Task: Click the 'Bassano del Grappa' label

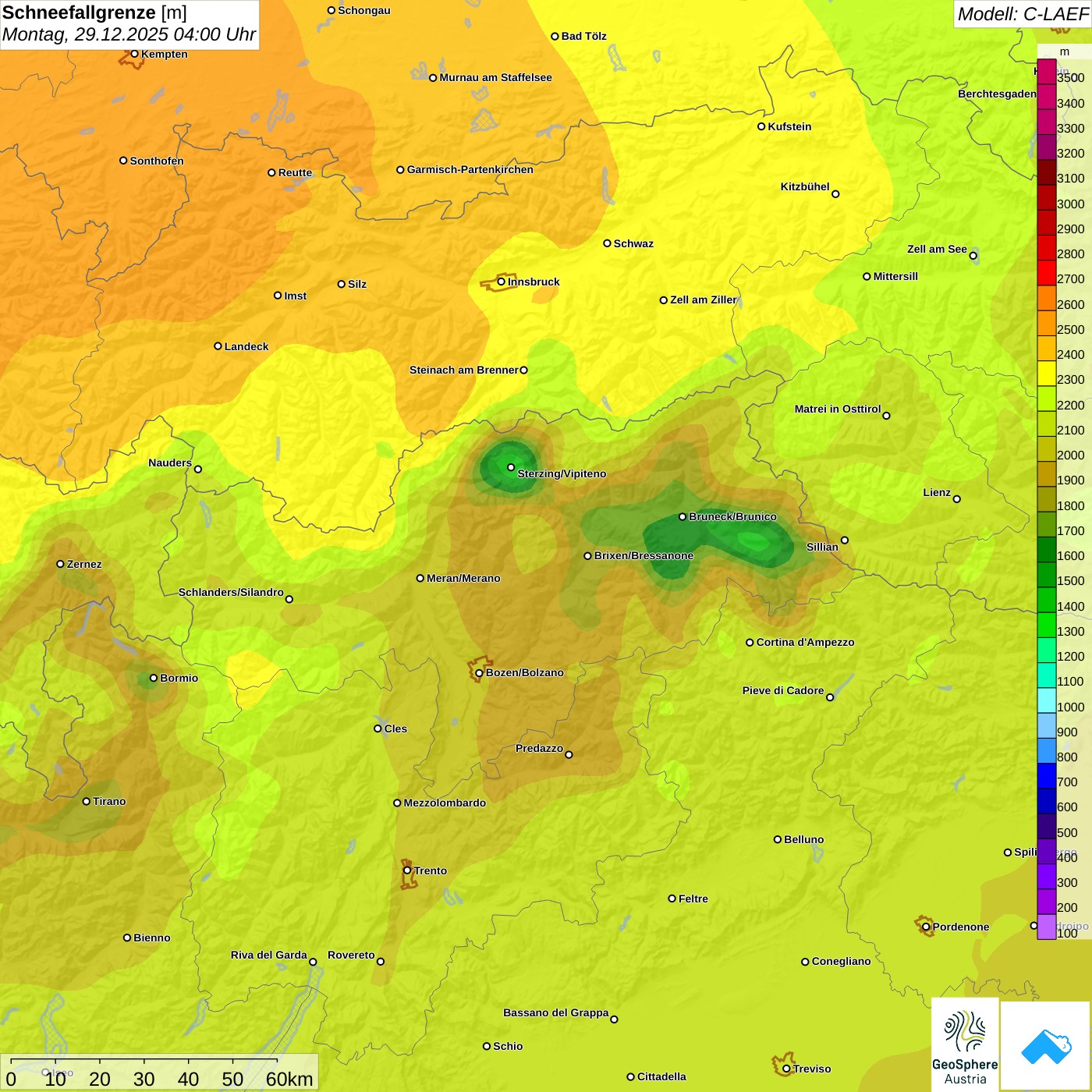Action: coord(556,1013)
